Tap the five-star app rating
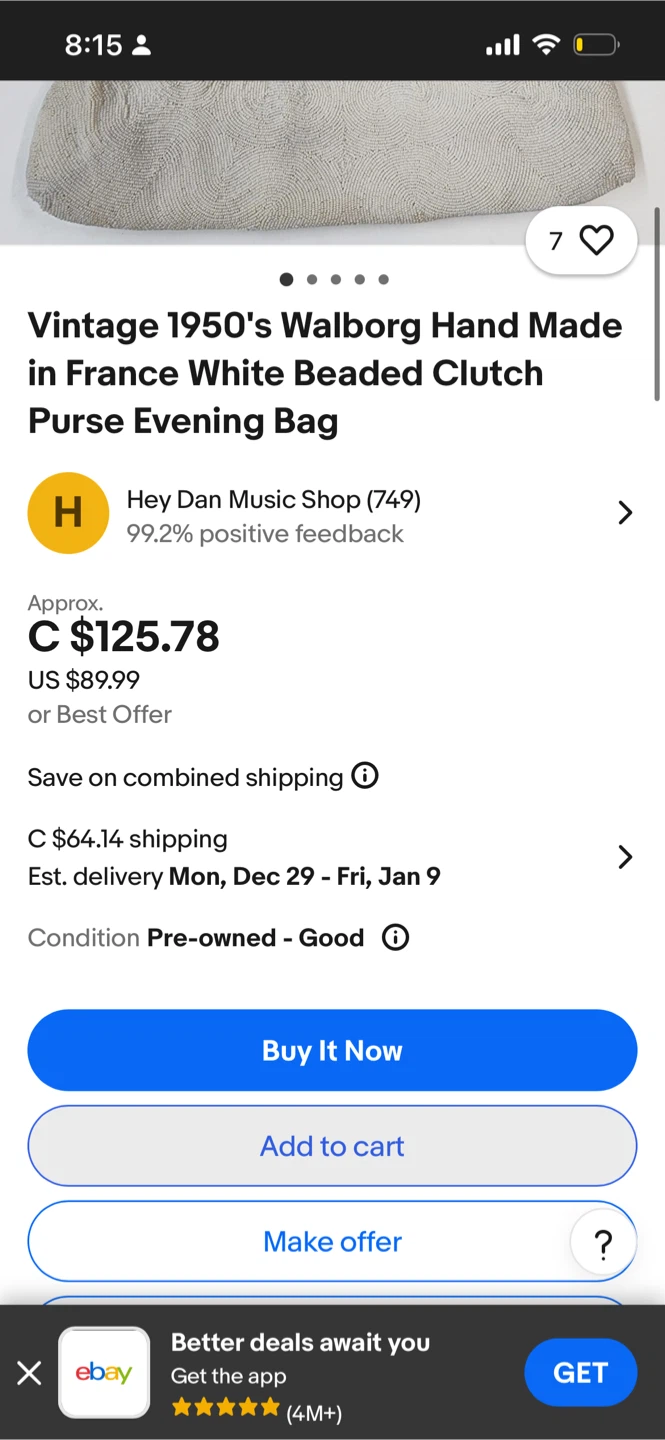 coord(225,1408)
